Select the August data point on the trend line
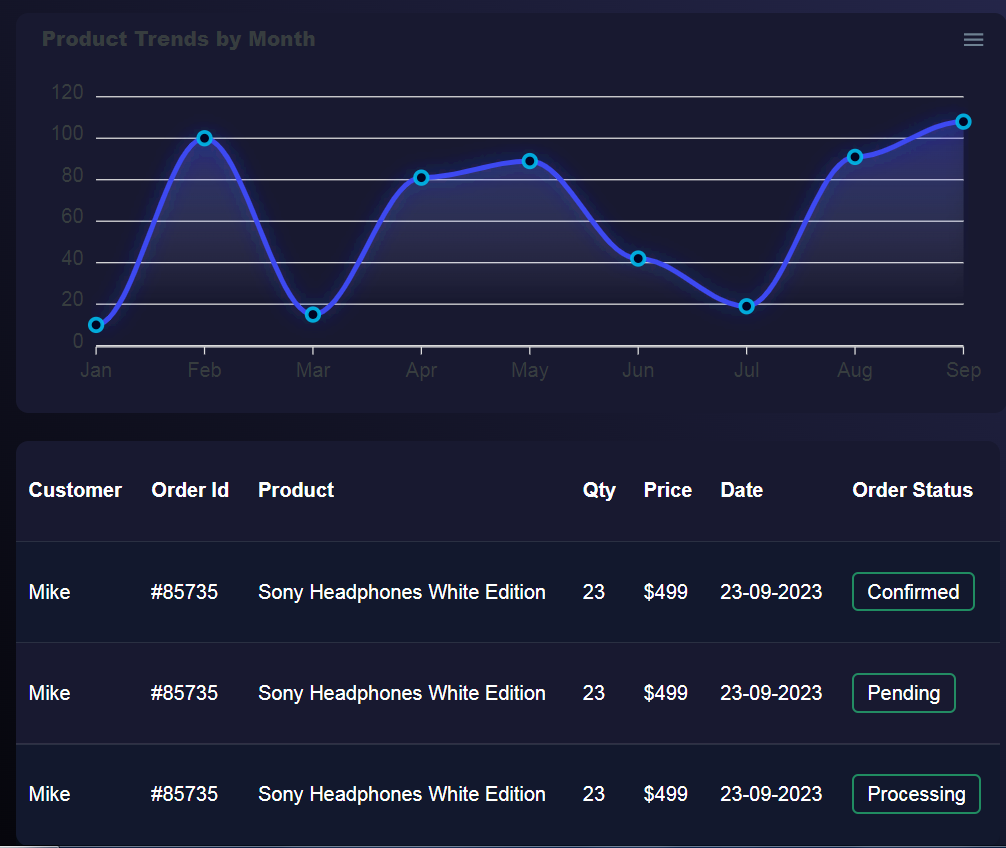The width and height of the screenshot is (1006, 848). (854, 156)
